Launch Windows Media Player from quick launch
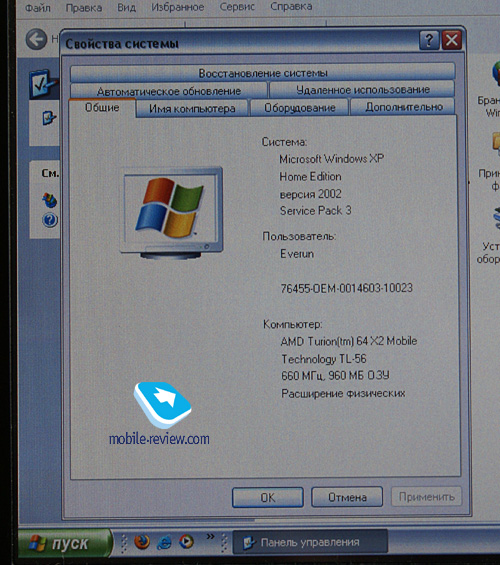Viewport: 500px width, 565px height. coord(186,541)
